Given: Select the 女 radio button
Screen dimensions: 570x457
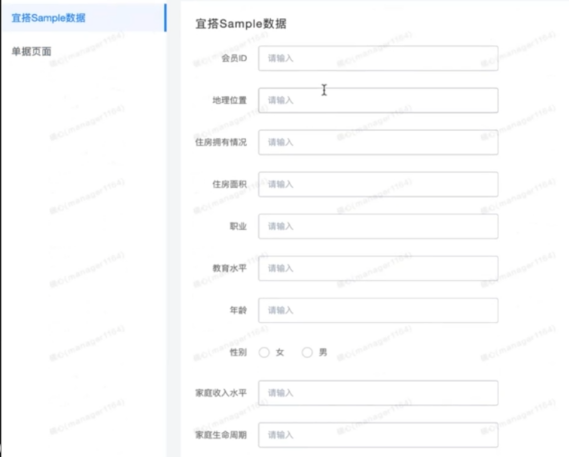Looking at the screenshot, I should tap(264, 352).
